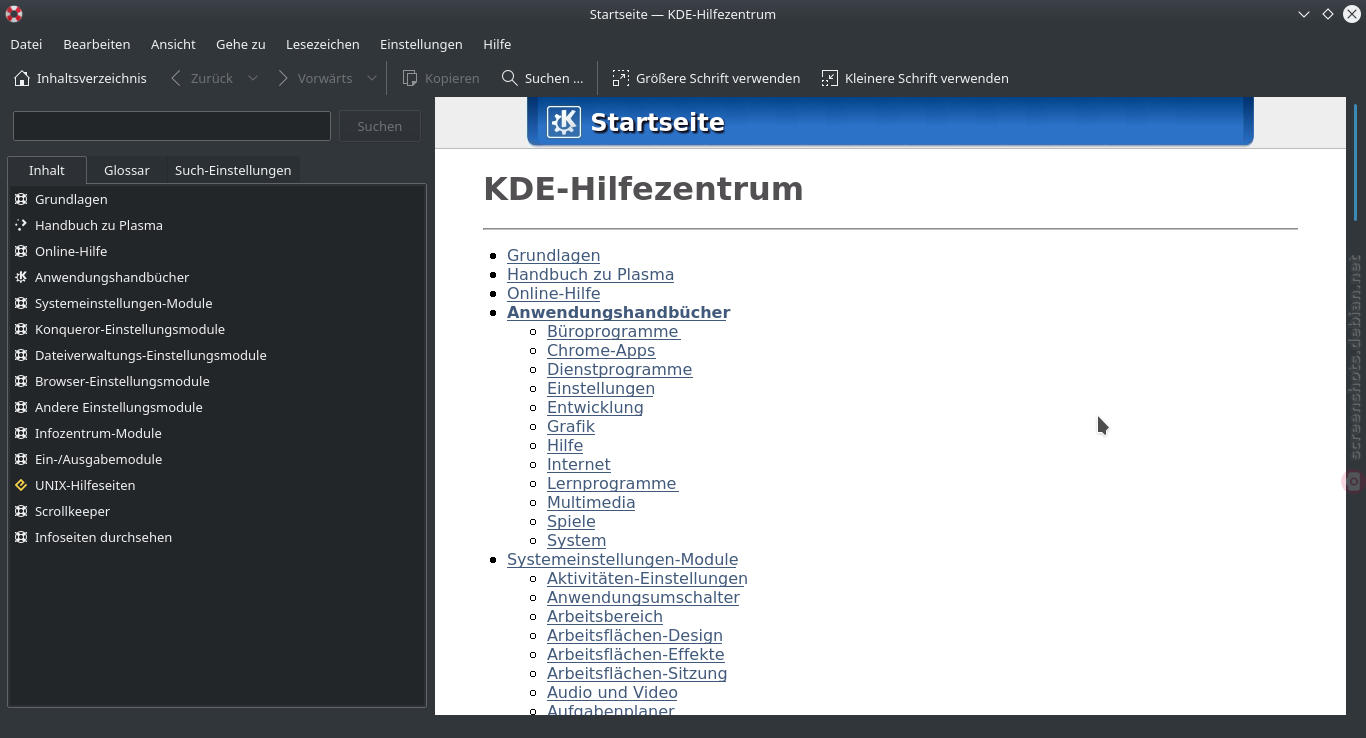Switch to the Such-Einstellungen tab
The width and height of the screenshot is (1366, 738).
tap(233, 170)
